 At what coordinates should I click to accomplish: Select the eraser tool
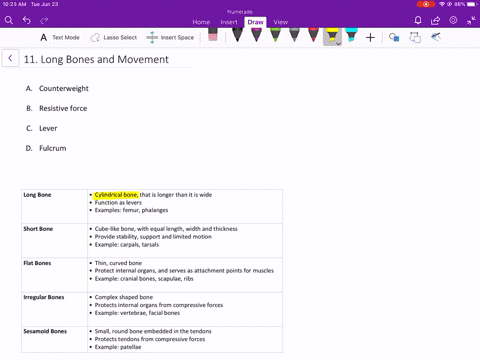(213, 35)
